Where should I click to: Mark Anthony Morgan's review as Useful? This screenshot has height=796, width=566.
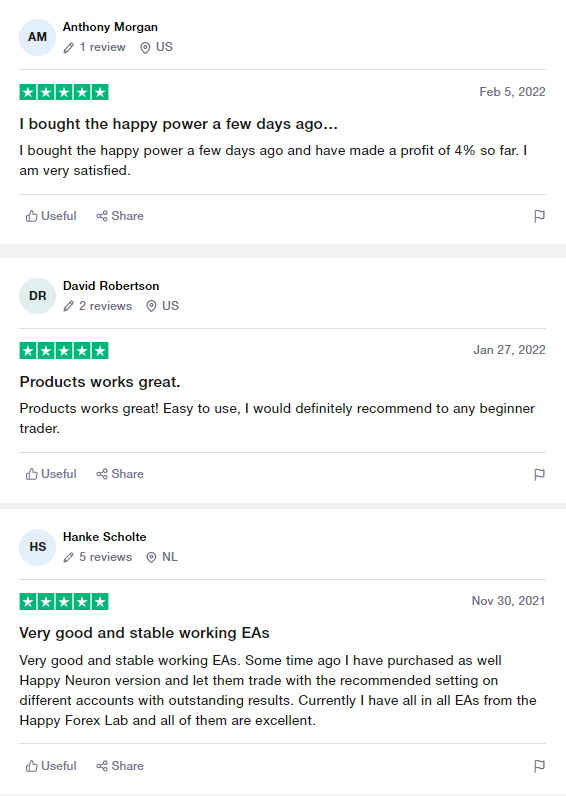[x=51, y=216]
